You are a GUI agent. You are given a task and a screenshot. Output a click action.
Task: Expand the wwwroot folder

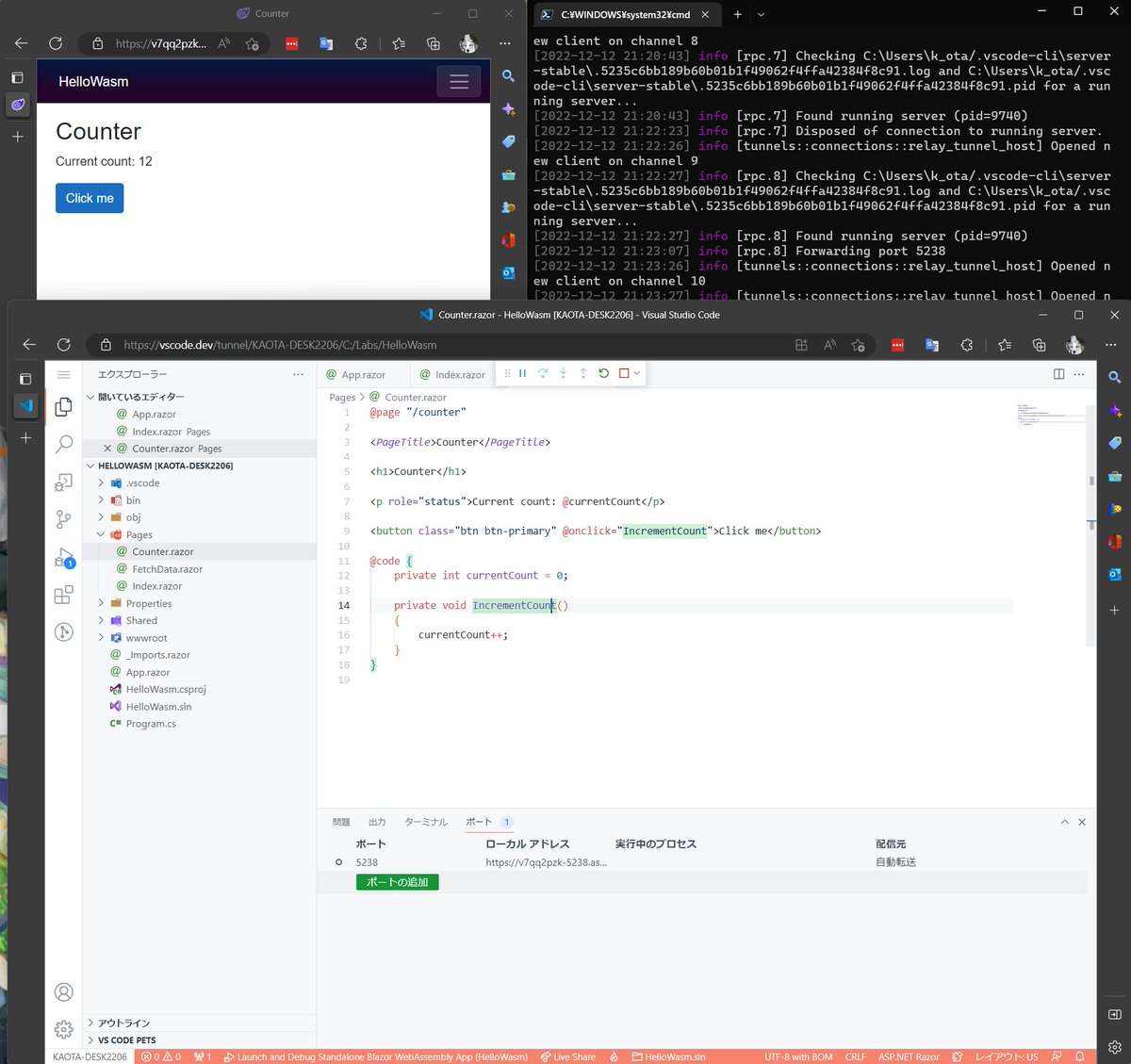[200, 638]
